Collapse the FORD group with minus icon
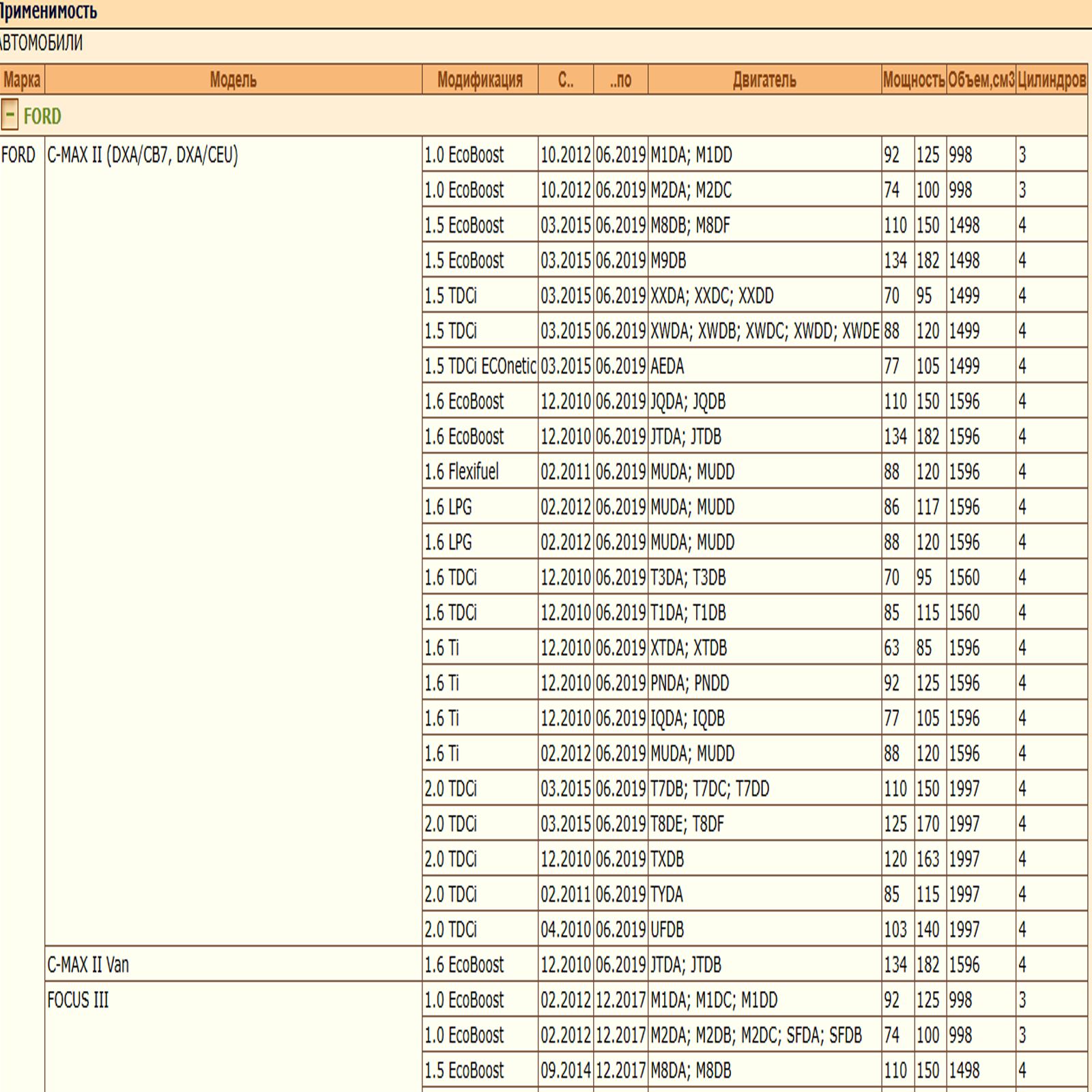 (10, 115)
